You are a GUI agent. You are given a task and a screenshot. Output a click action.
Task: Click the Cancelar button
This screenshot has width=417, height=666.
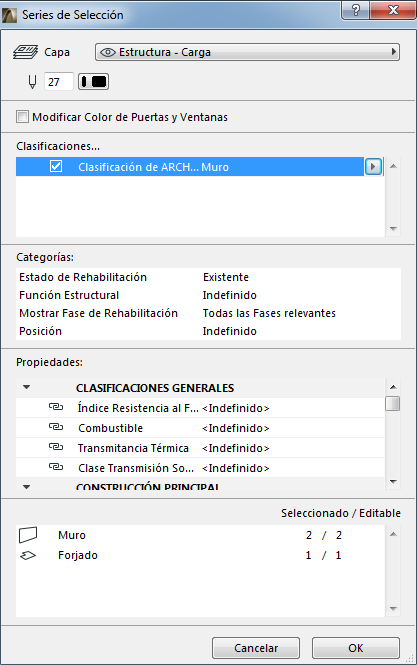click(256, 648)
